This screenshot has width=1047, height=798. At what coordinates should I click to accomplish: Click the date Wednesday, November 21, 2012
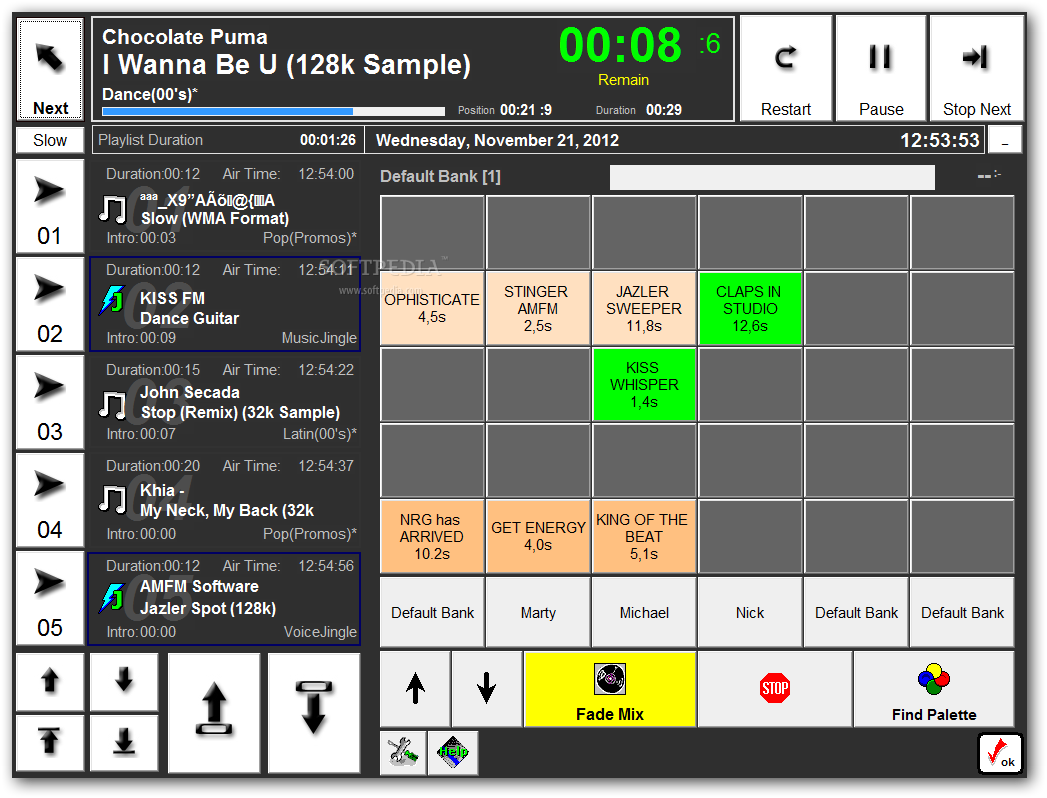(497, 140)
